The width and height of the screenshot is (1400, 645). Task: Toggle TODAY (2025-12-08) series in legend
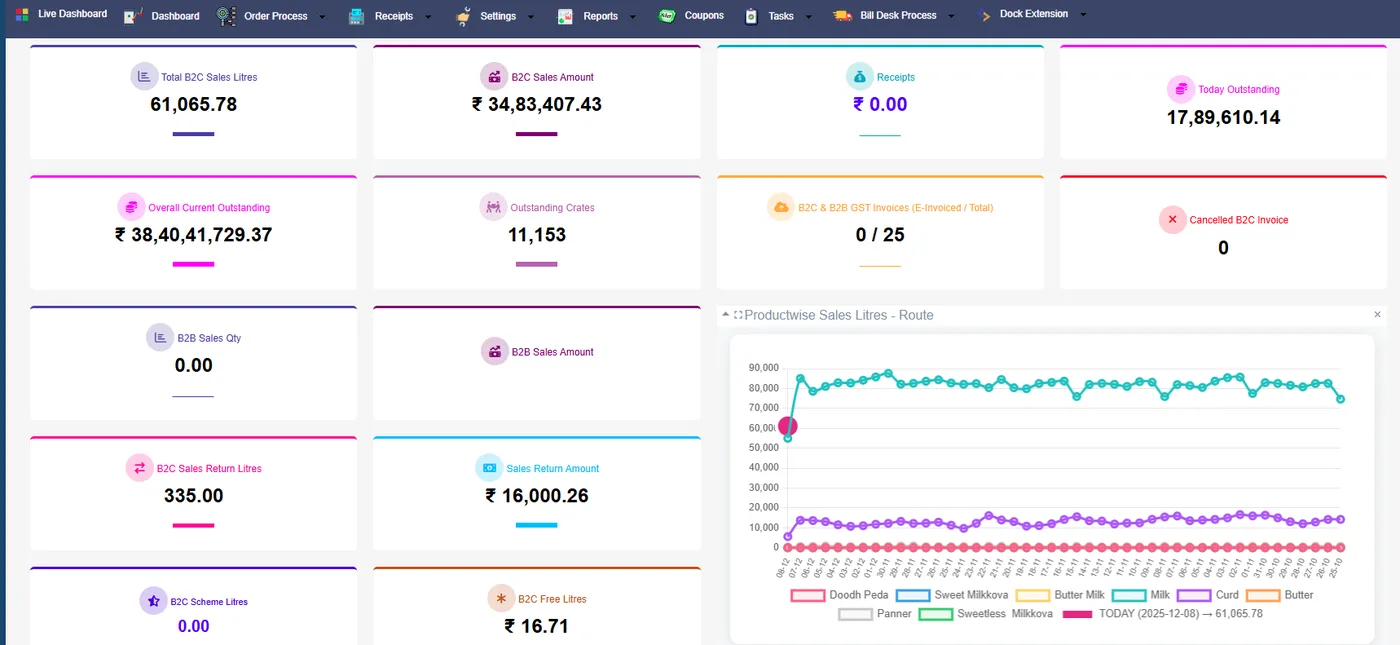[1162, 614]
